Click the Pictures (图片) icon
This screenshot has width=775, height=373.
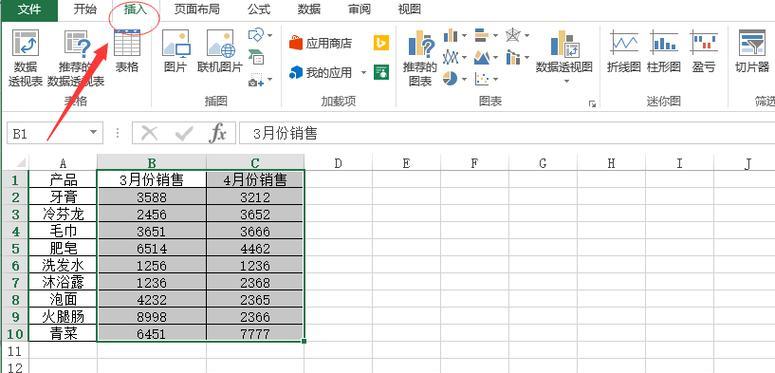(x=176, y=43)
